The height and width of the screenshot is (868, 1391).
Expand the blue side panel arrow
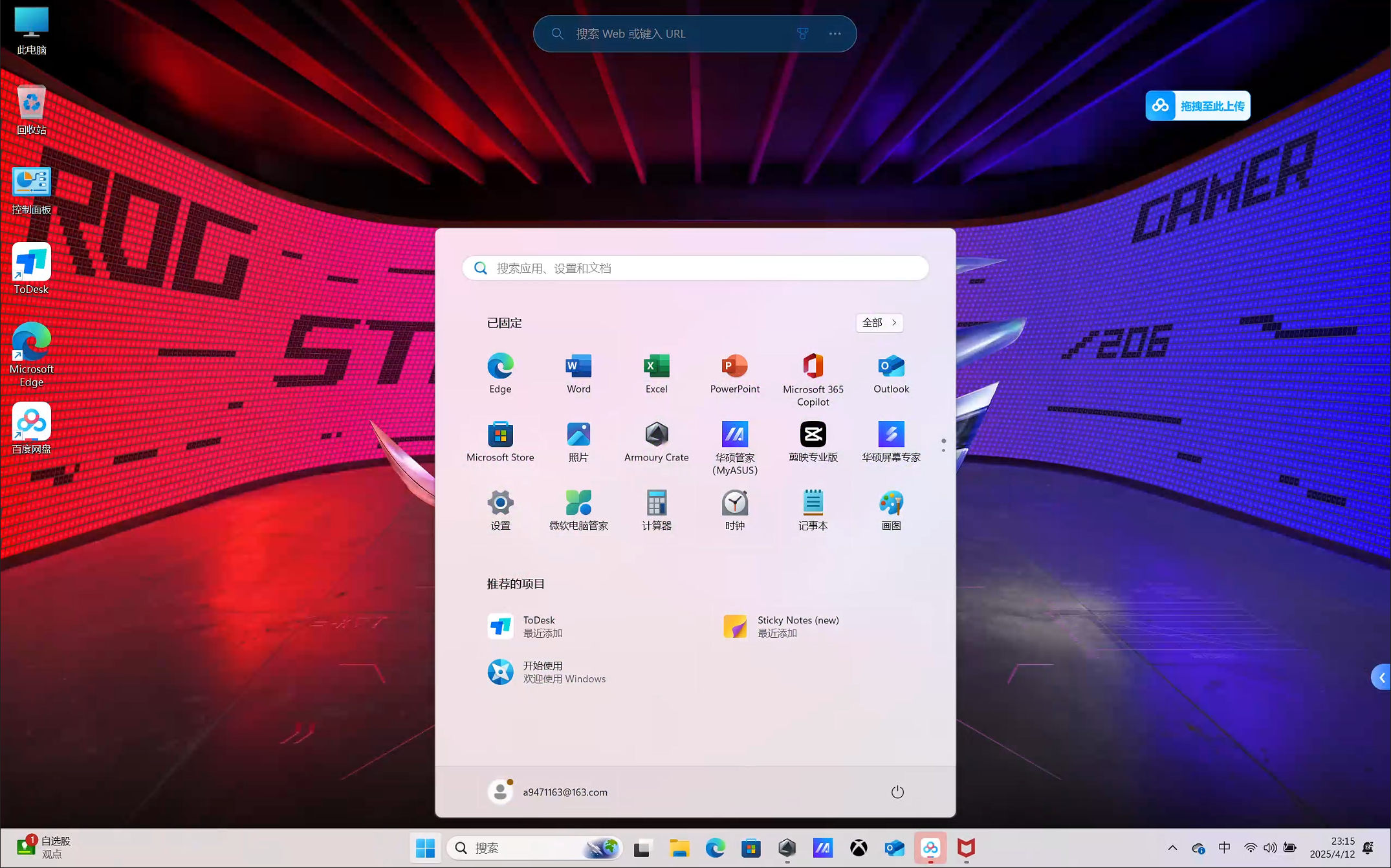point(1381,677)
